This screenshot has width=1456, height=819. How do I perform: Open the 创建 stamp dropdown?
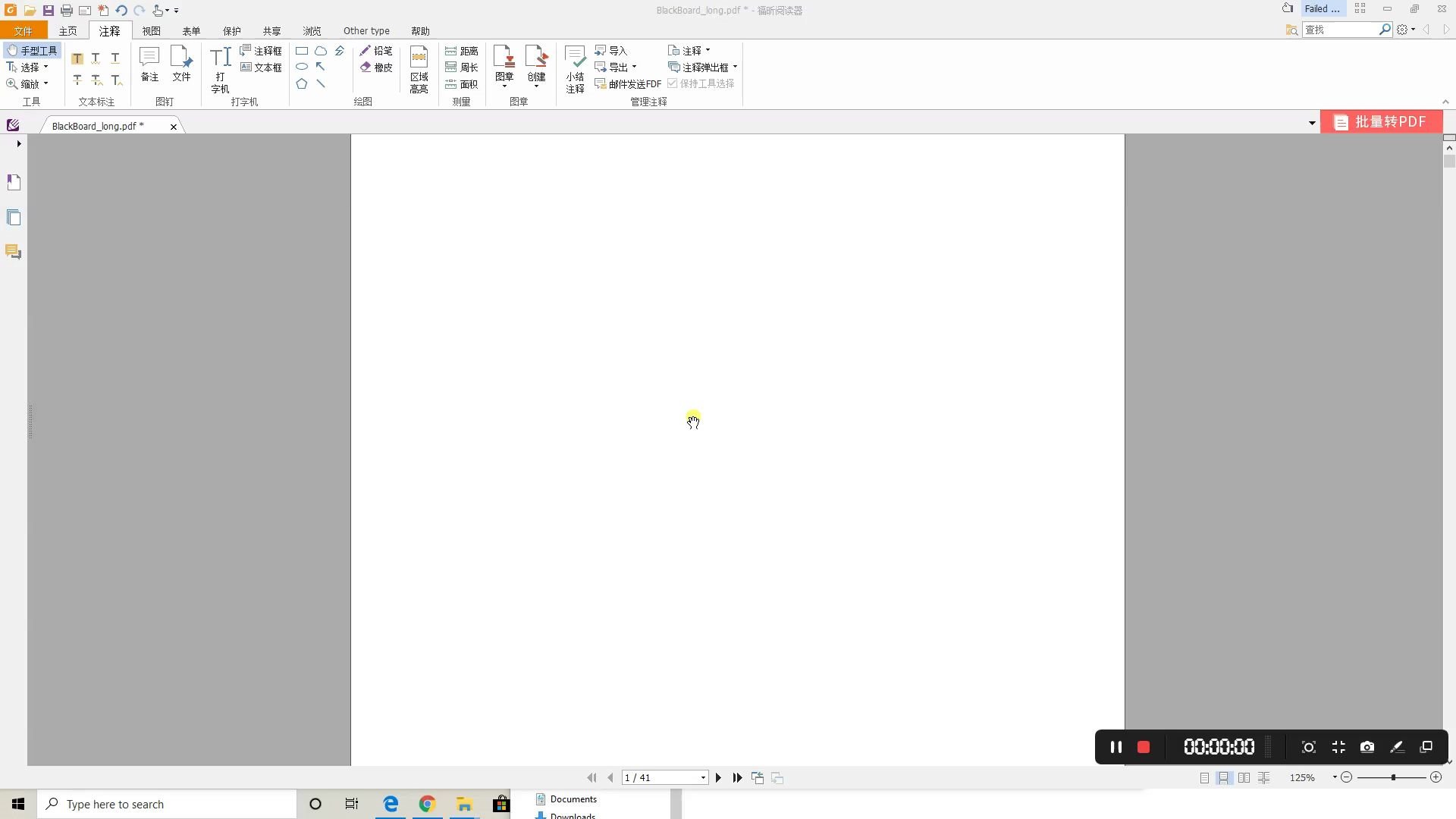(x=536, y=85)
